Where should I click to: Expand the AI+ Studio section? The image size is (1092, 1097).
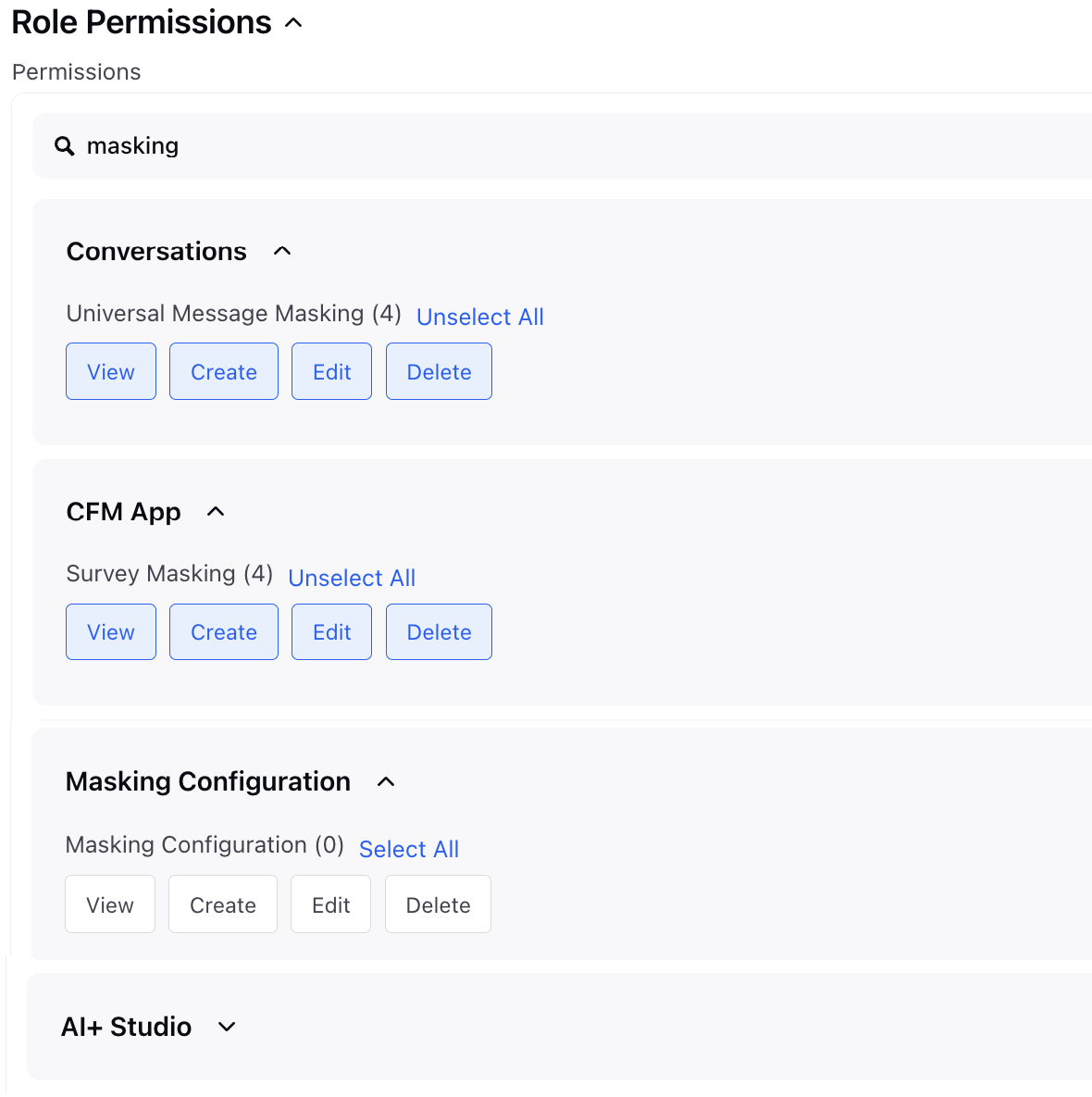point(227,1027)
